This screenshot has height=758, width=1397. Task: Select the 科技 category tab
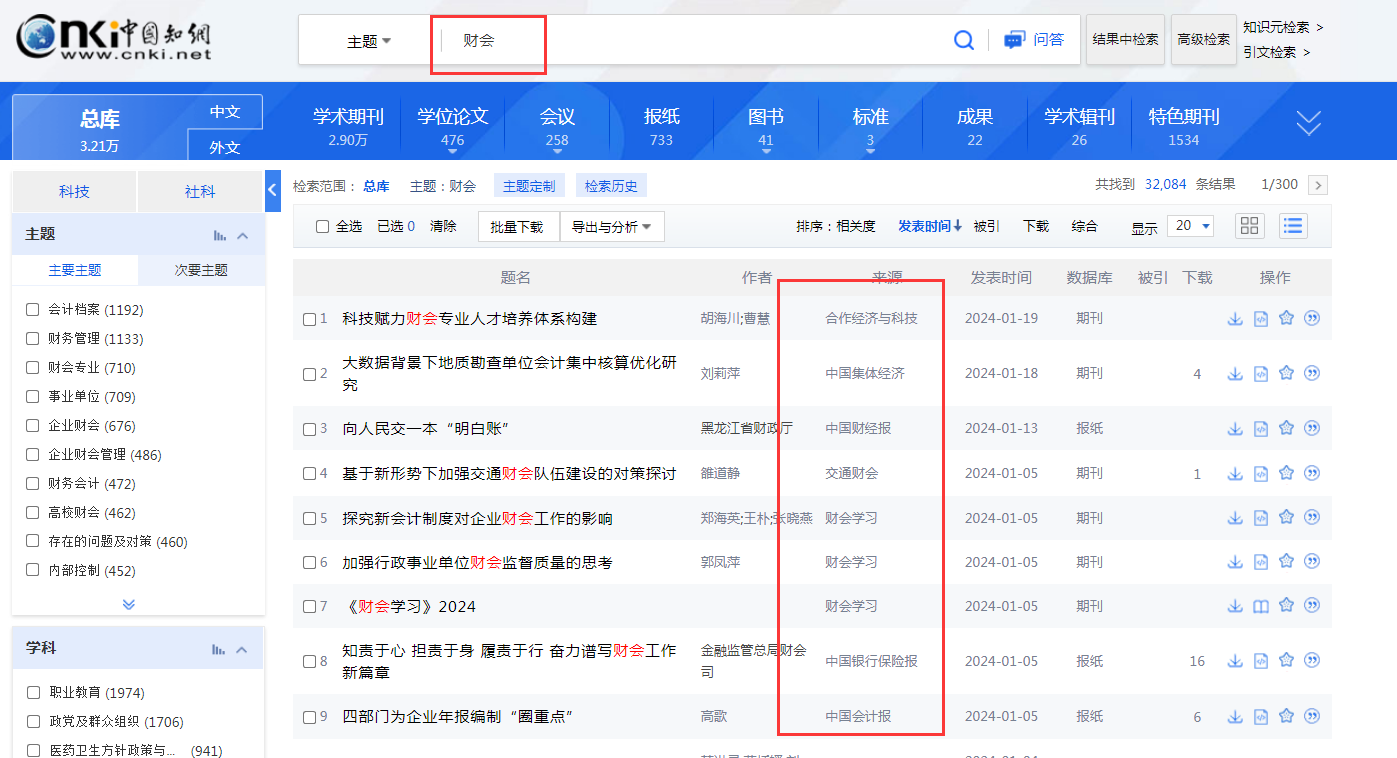(x=74, y=191)
